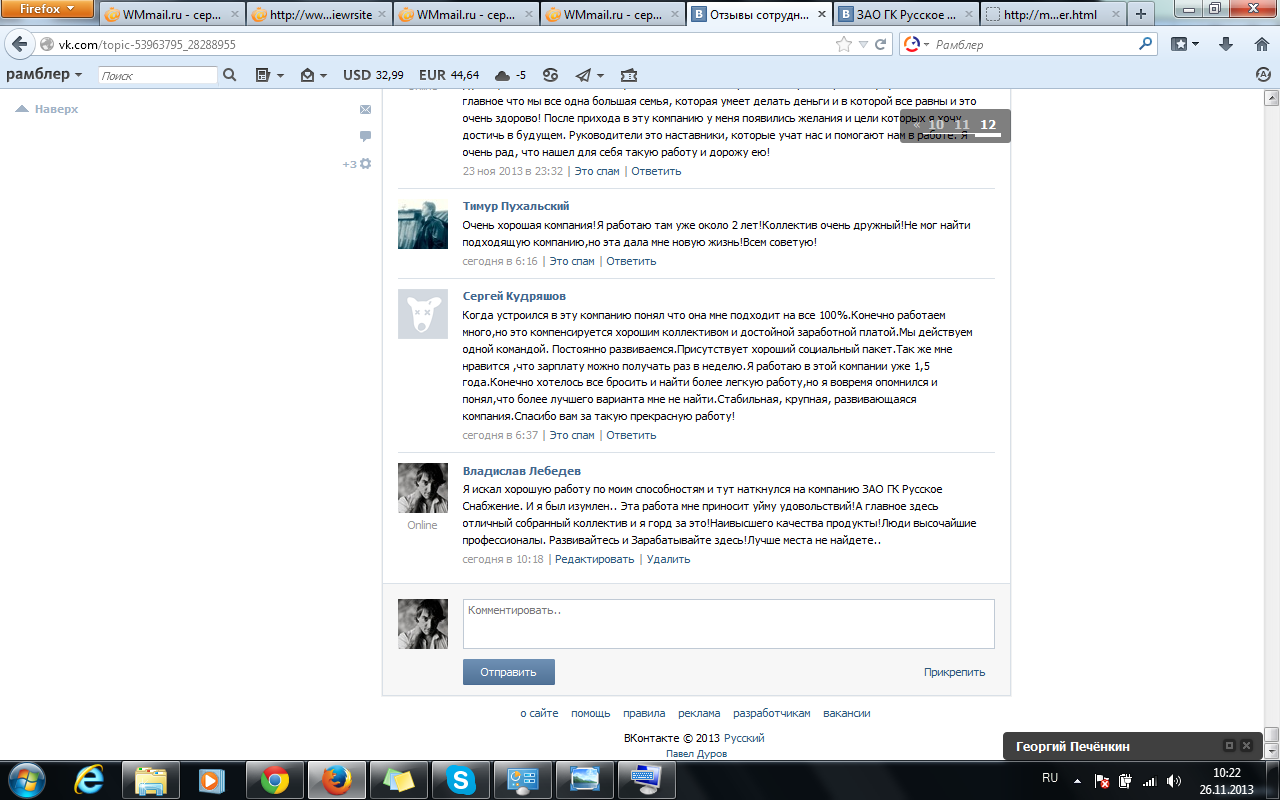Reload the page with the refresh icon
The image size is (1280, 800).
click(x=881, y=44)
